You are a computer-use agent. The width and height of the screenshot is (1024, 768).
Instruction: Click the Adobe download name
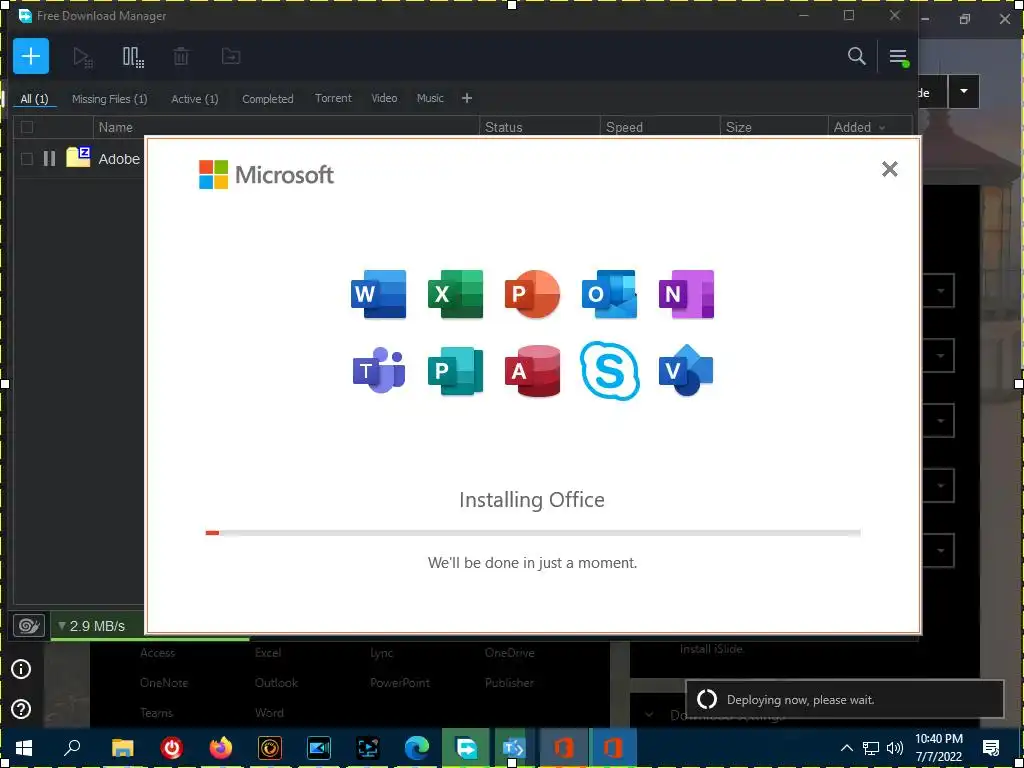pyautogui.click(x=120, y=159)
